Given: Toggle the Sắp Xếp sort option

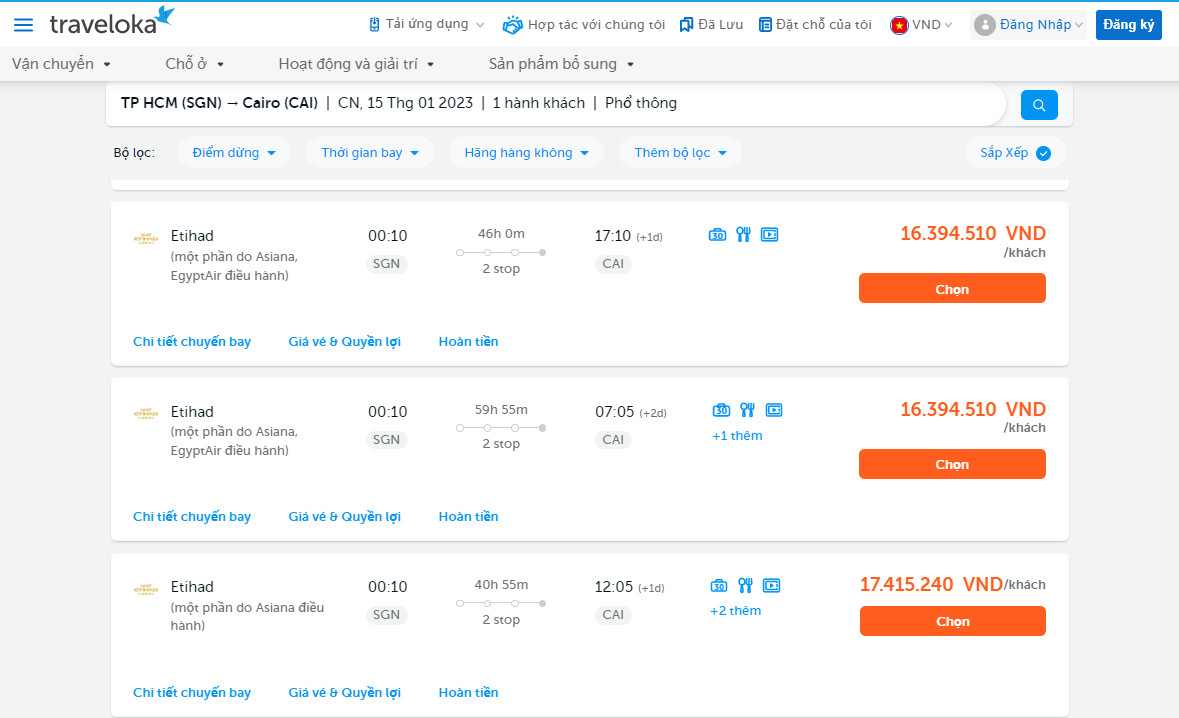Looking at the screenshot, I should [x=1015, y=153].
